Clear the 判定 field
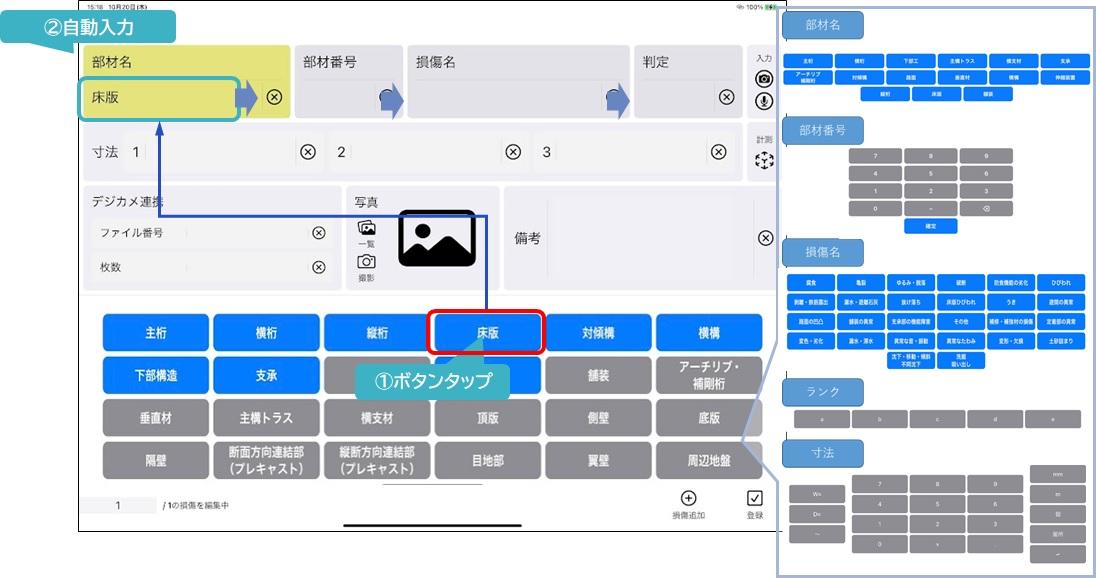This screenshot has width=1096, height=578. 727,97
